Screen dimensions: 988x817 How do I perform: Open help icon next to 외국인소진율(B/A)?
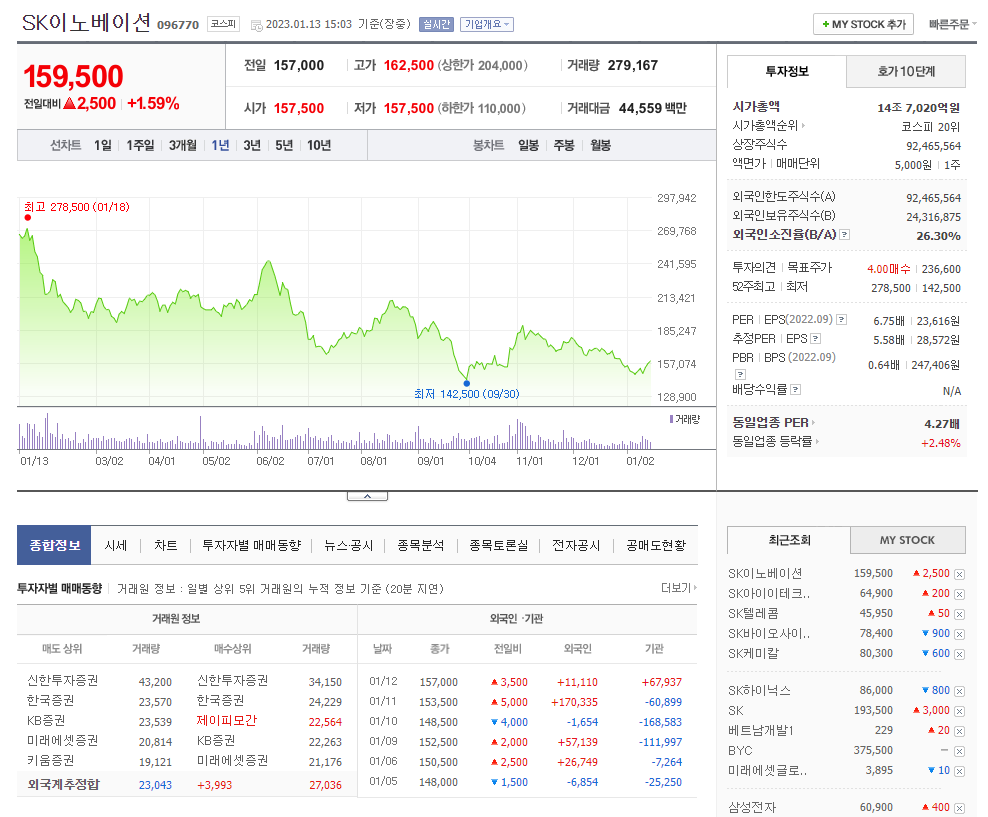coord(845,235)
